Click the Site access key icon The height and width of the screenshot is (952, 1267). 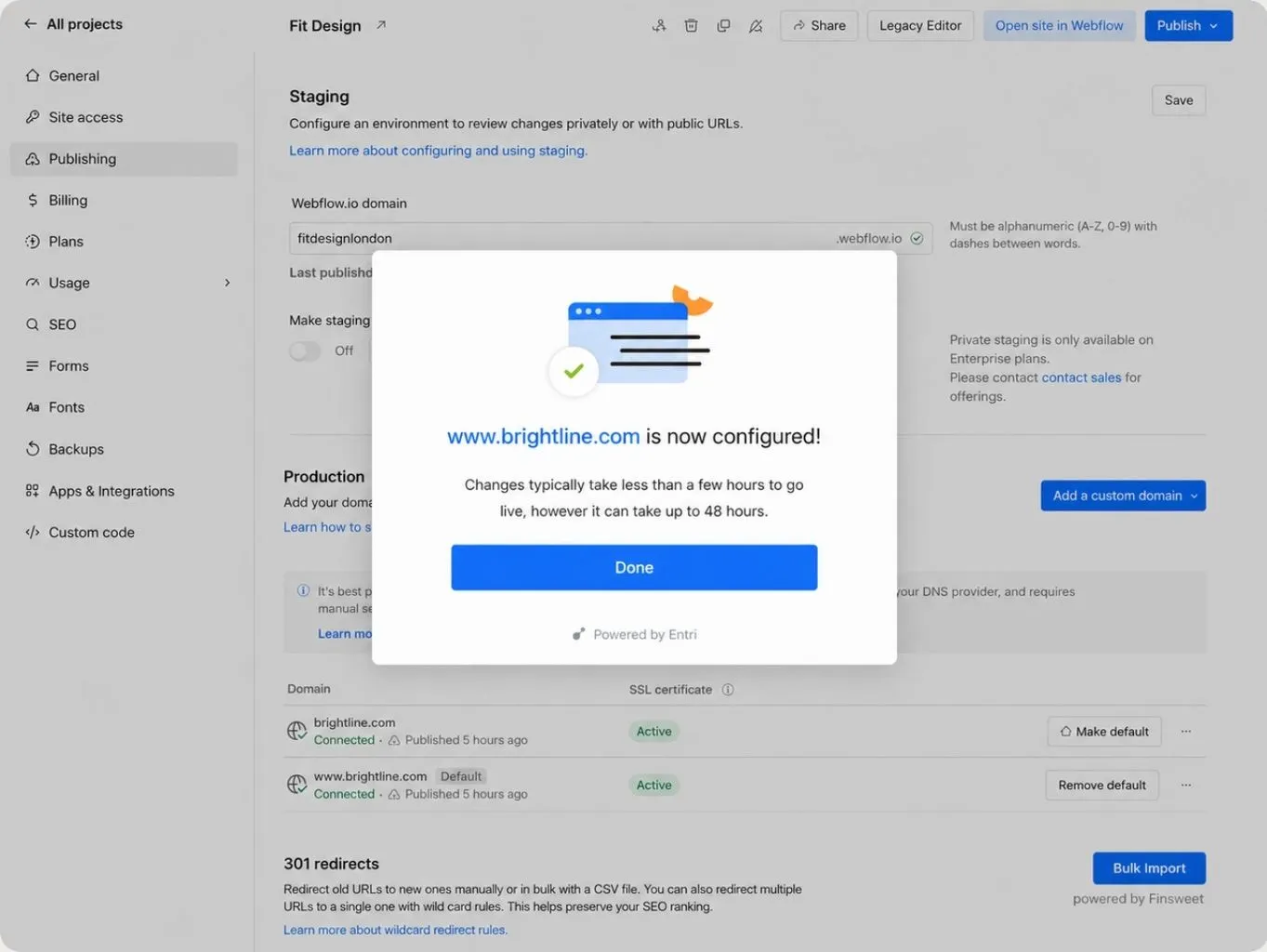click(x=33, y=117)
